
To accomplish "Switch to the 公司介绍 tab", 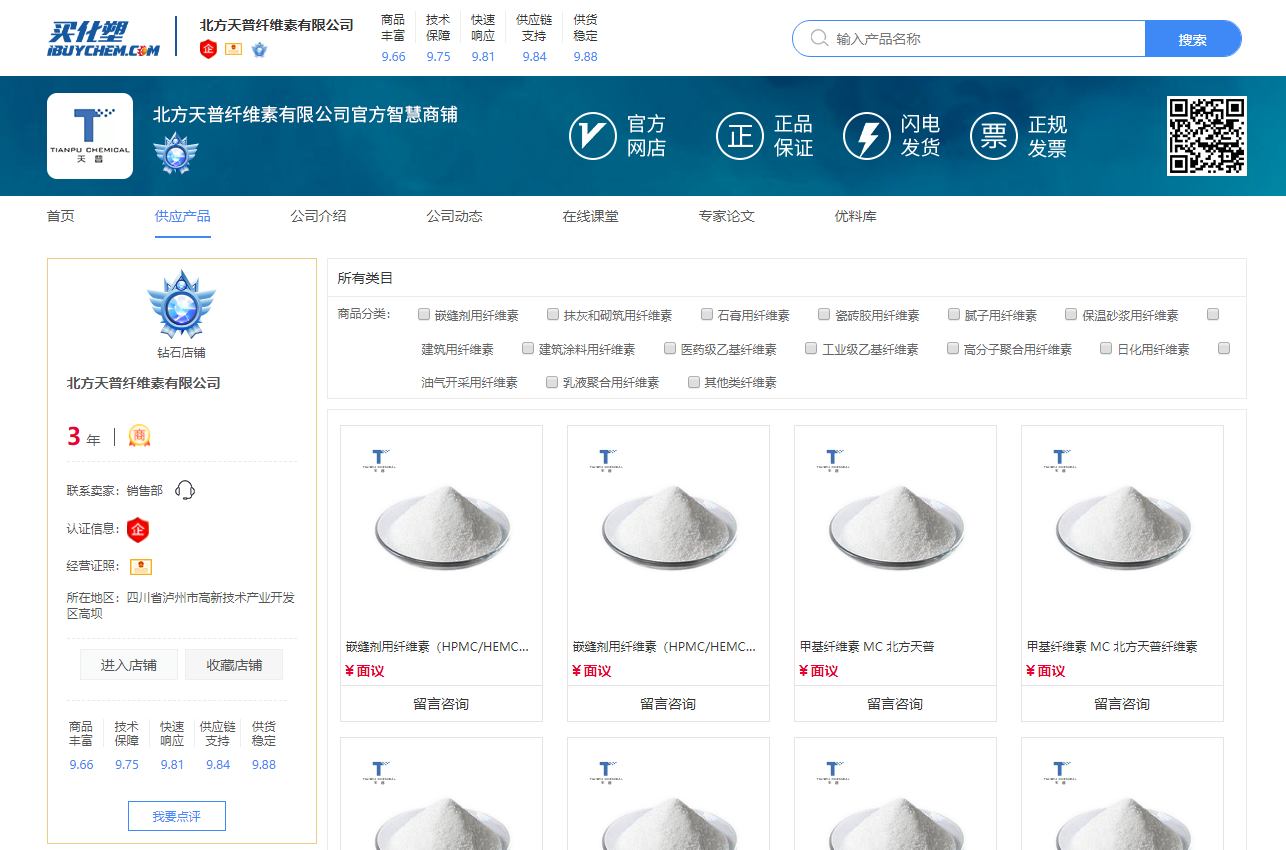I will click(318, 216).
